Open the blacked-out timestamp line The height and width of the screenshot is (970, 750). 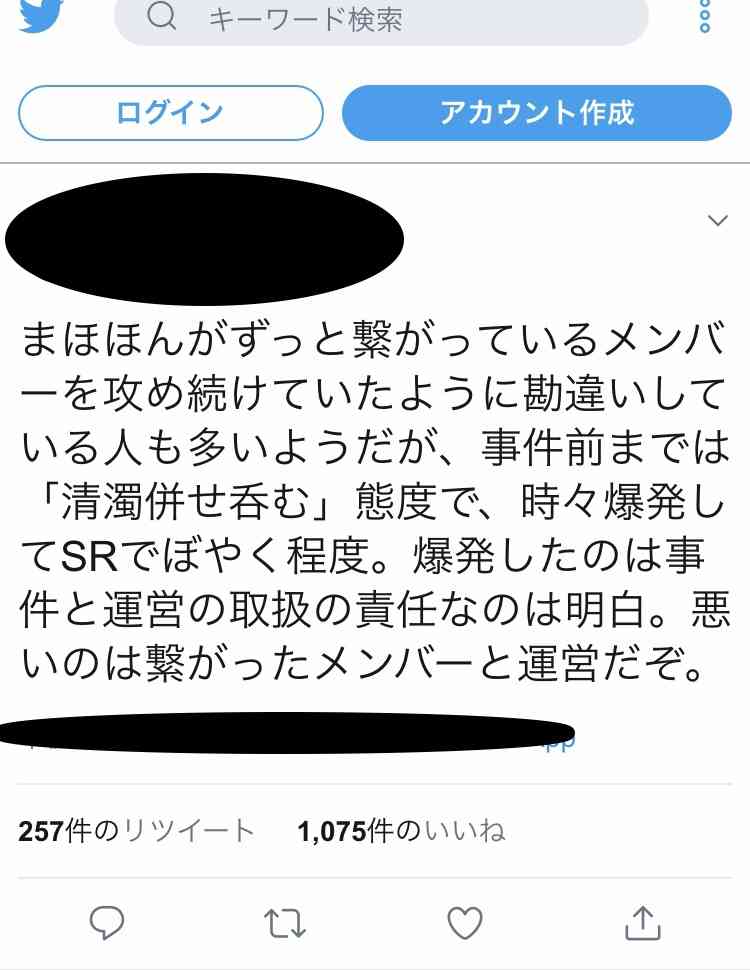click(x=286, y=732)
